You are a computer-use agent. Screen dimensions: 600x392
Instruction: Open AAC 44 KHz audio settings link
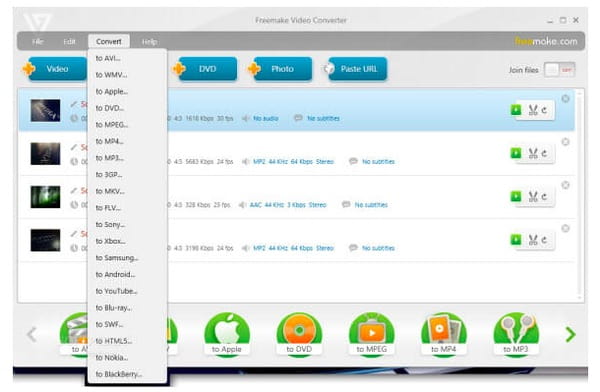tap(288, 205)
